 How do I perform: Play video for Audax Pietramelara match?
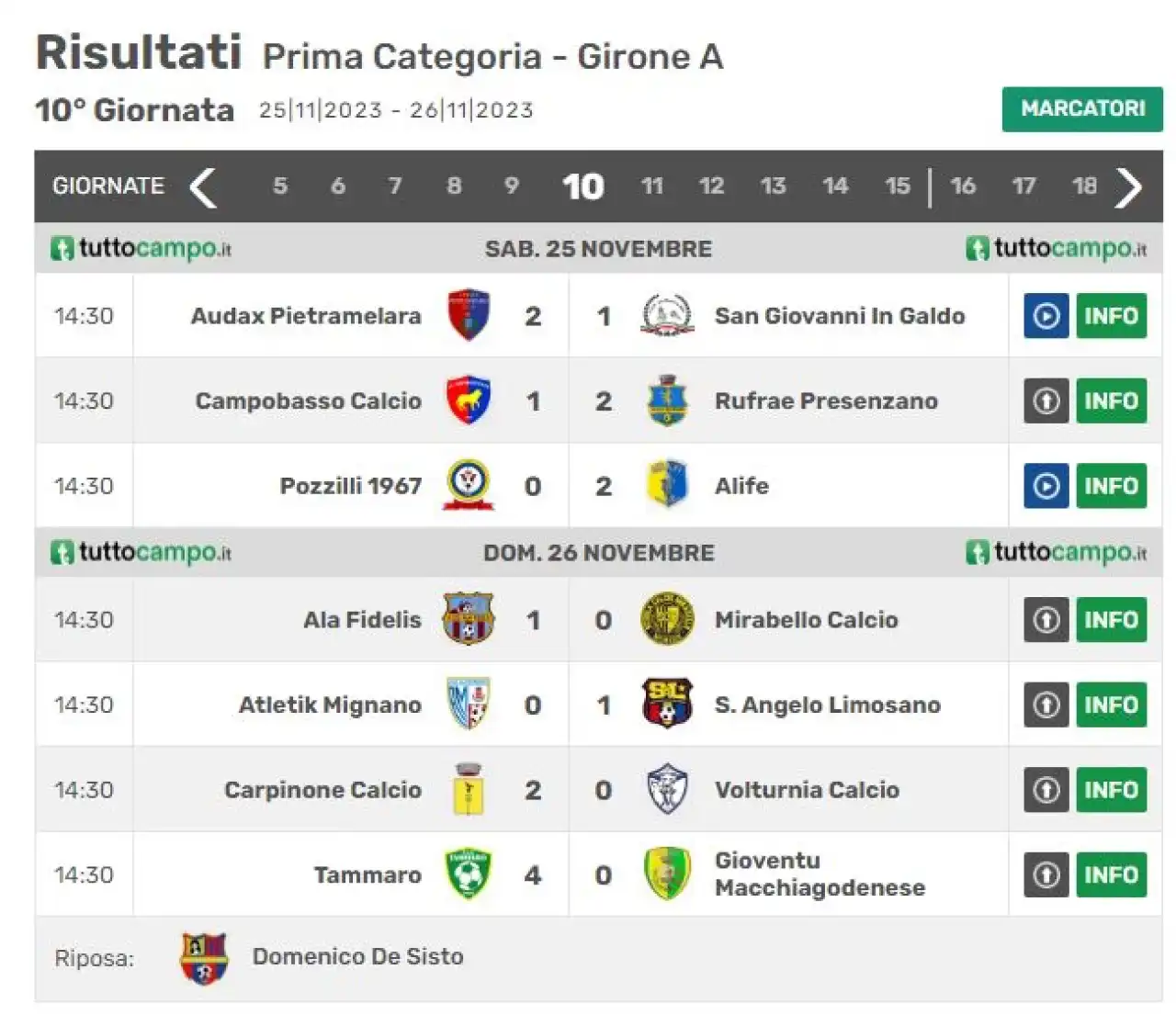[x=1046, y=316]
